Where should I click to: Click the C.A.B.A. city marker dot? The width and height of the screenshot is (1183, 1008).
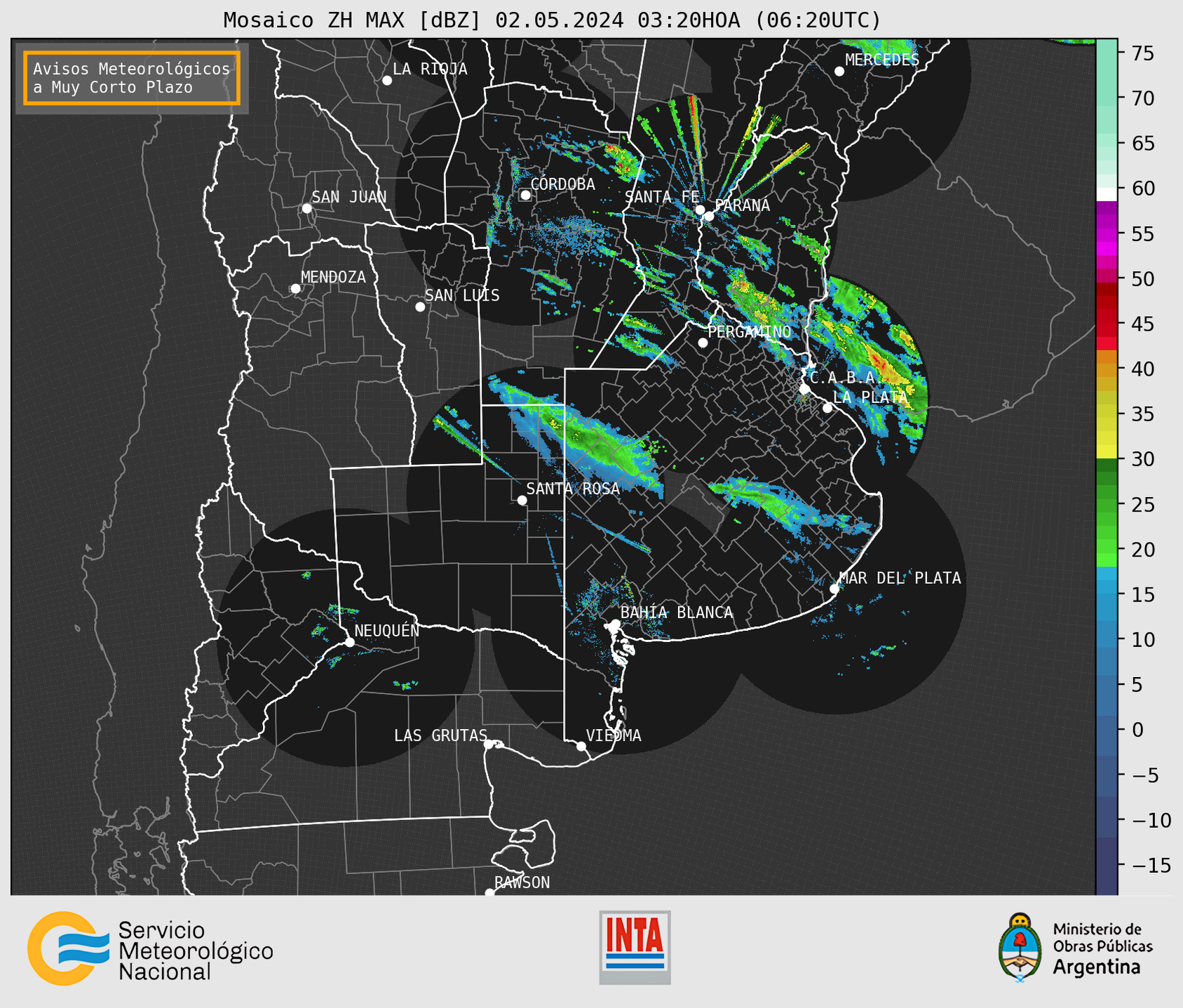point(804,389)
